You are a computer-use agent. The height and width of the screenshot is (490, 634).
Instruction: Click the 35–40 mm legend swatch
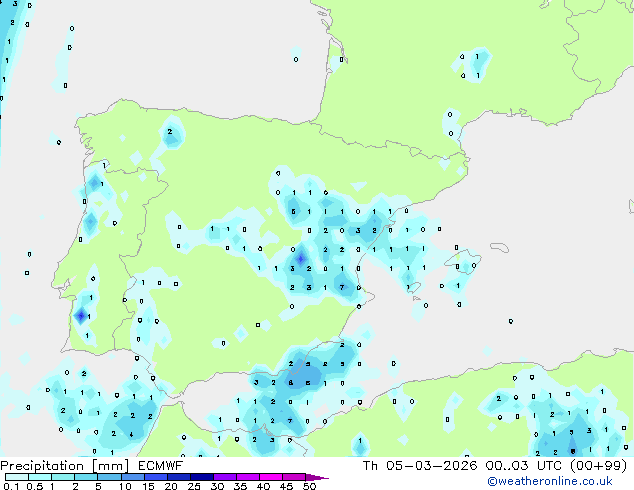[x=248, y=477]
